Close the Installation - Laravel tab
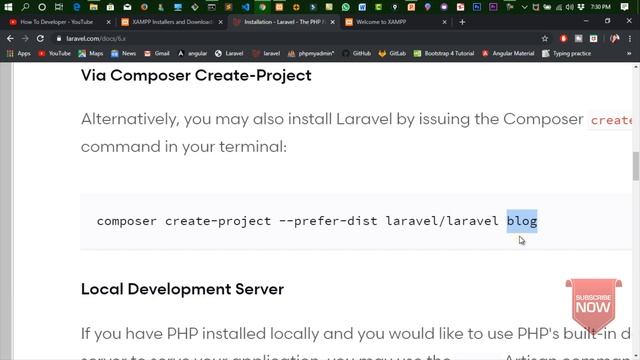The height and width of the screenshot is (360, 640). 333,22
